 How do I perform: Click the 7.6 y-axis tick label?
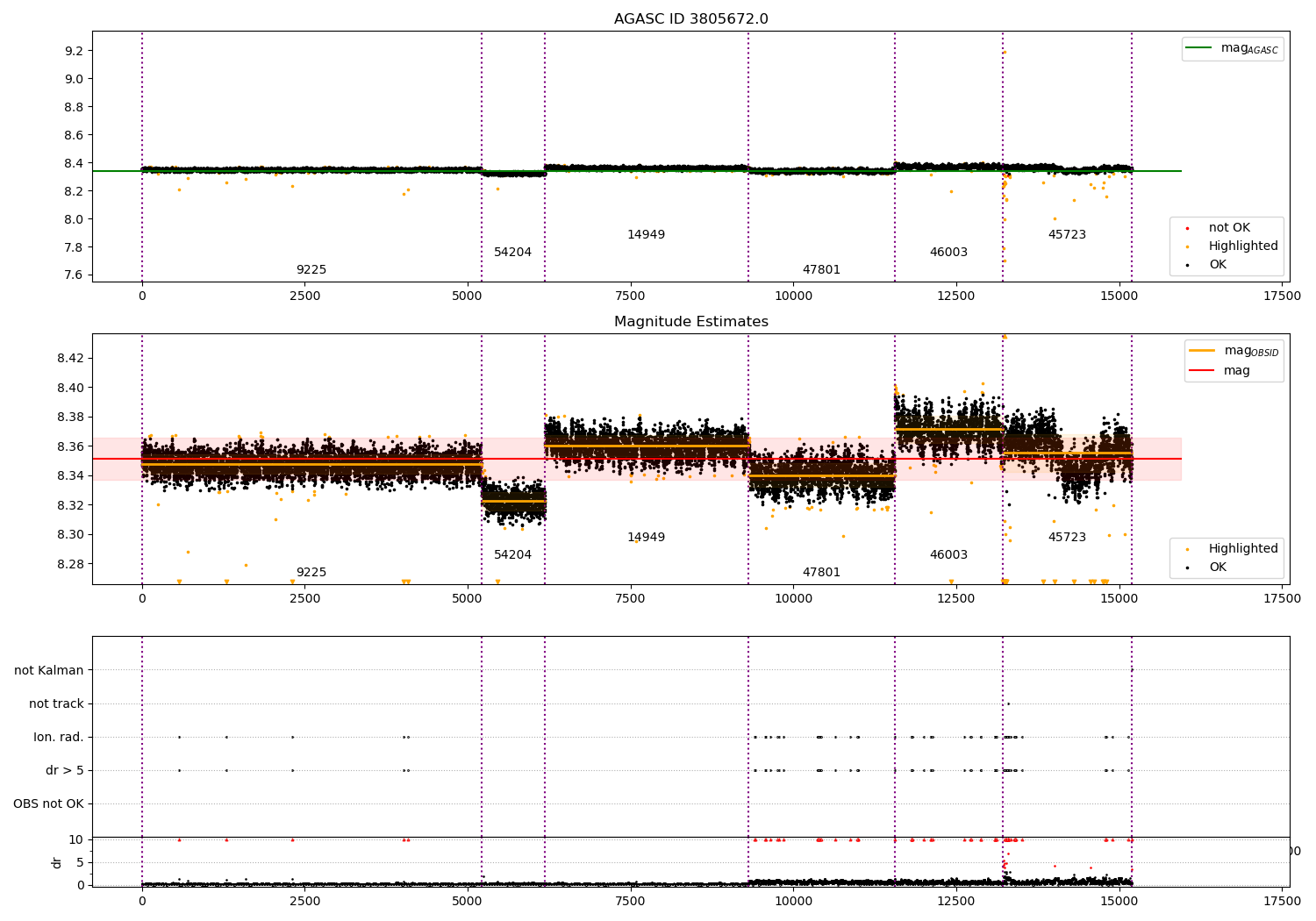tap(74, 275)
